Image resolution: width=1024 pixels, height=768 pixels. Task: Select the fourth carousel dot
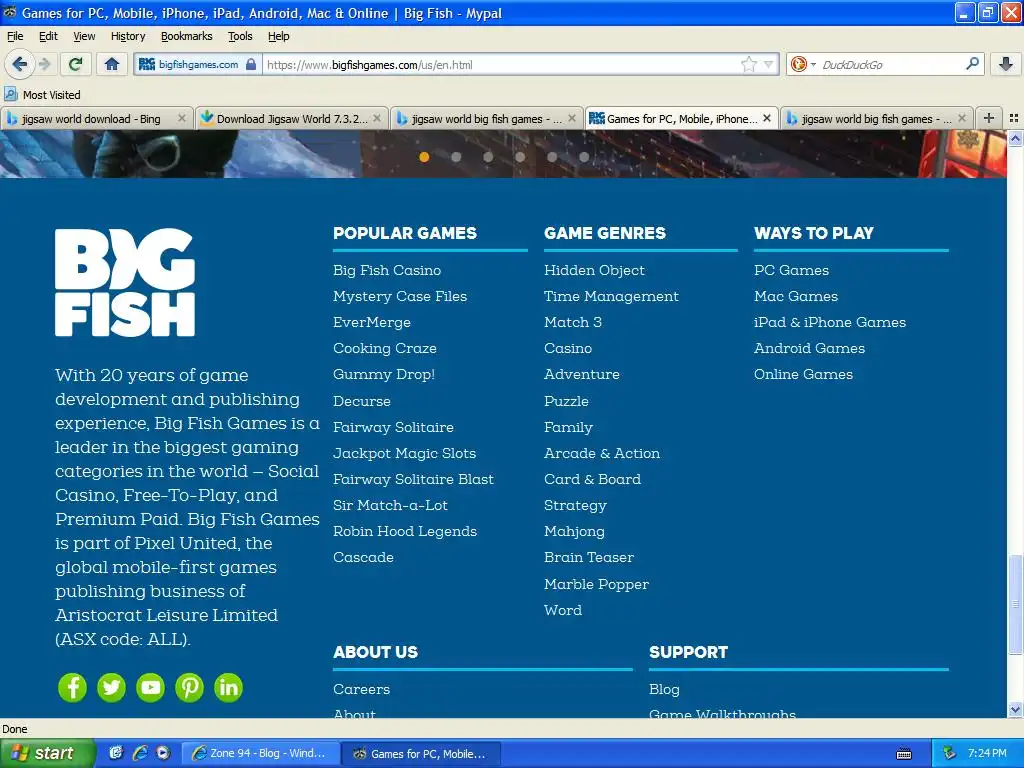pos(520,157)
